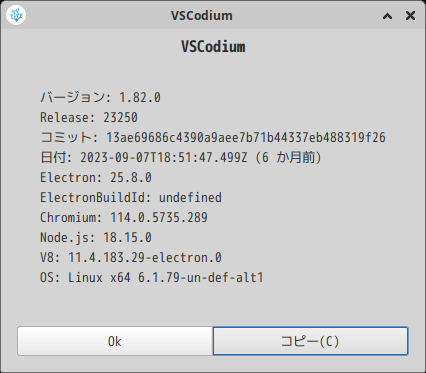Click the bold VSCodium dialog heading

click(213, 46)
